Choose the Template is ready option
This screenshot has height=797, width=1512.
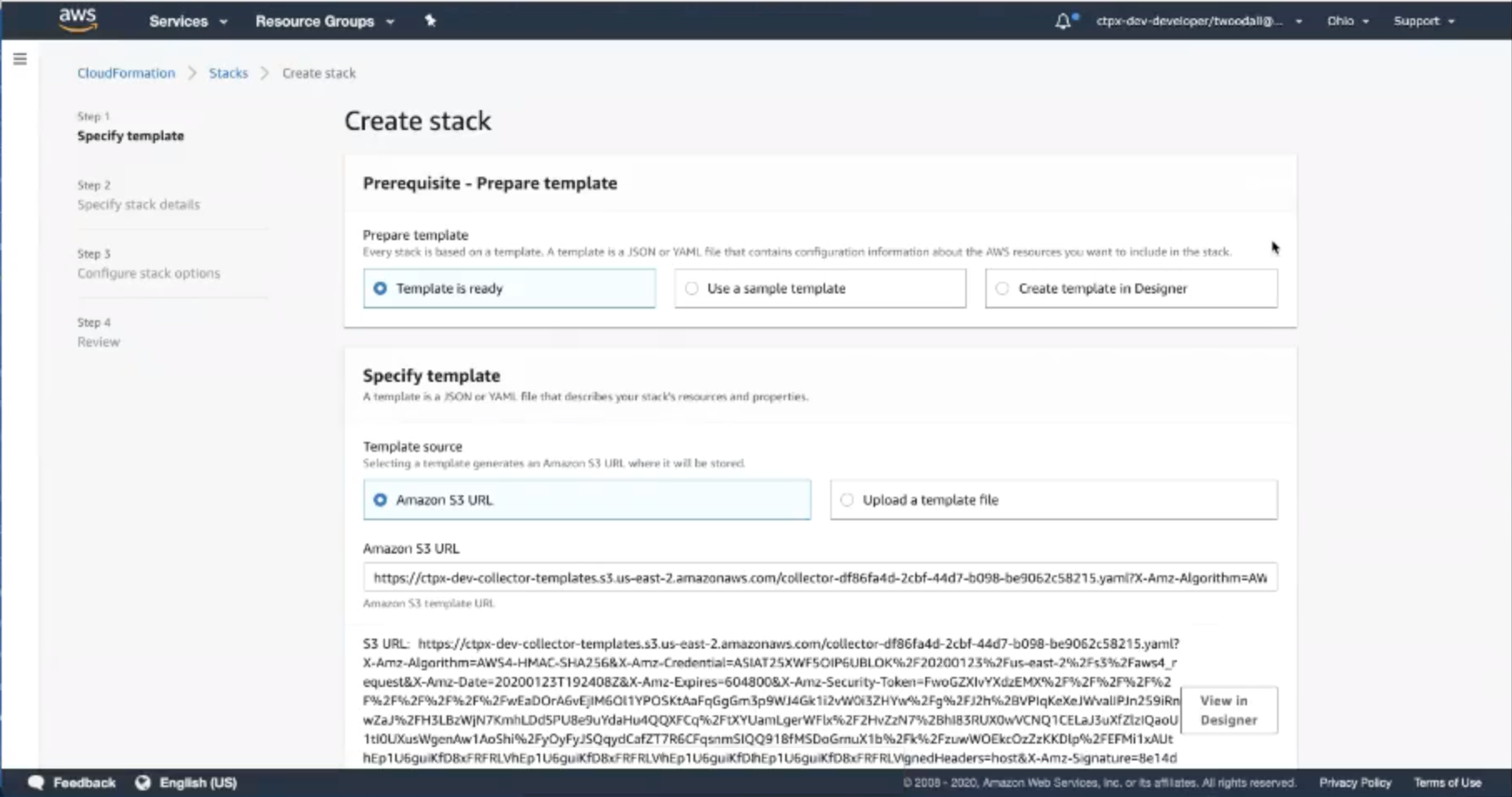(509, 288)
